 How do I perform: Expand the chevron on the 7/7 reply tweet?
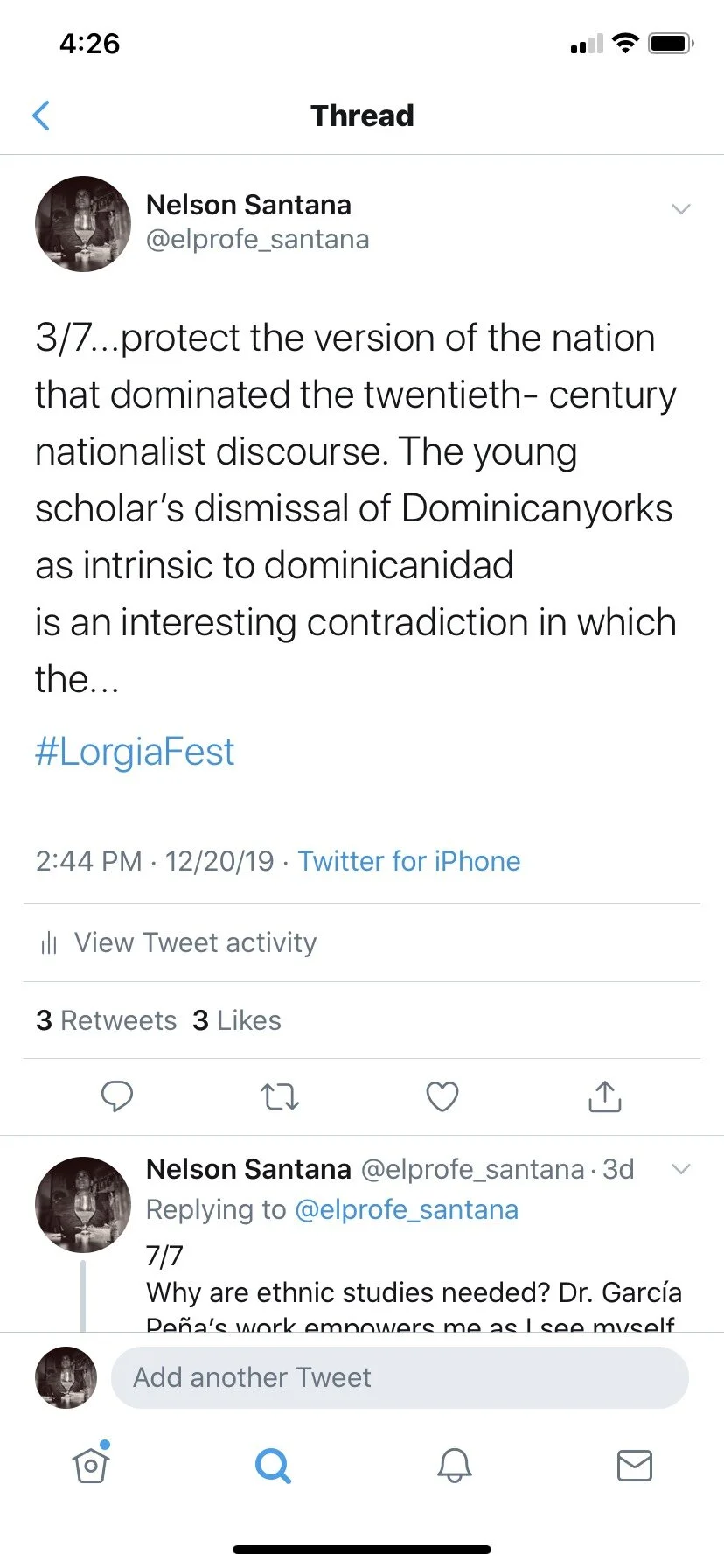(x=681, y=1169)
